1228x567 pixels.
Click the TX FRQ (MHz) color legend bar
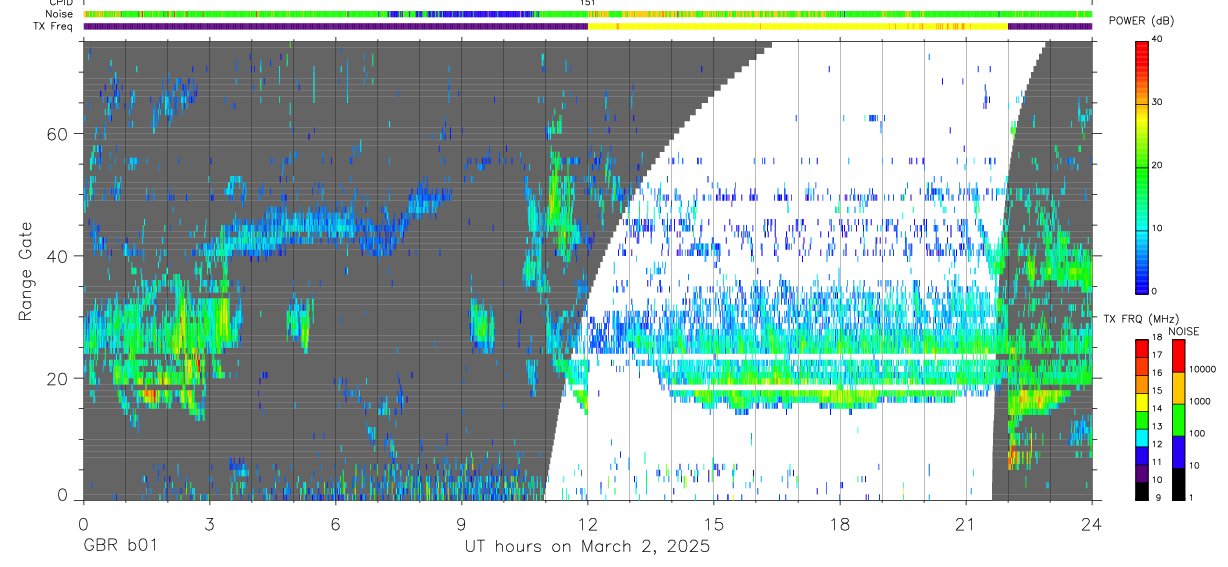[x=1142, y=419]
